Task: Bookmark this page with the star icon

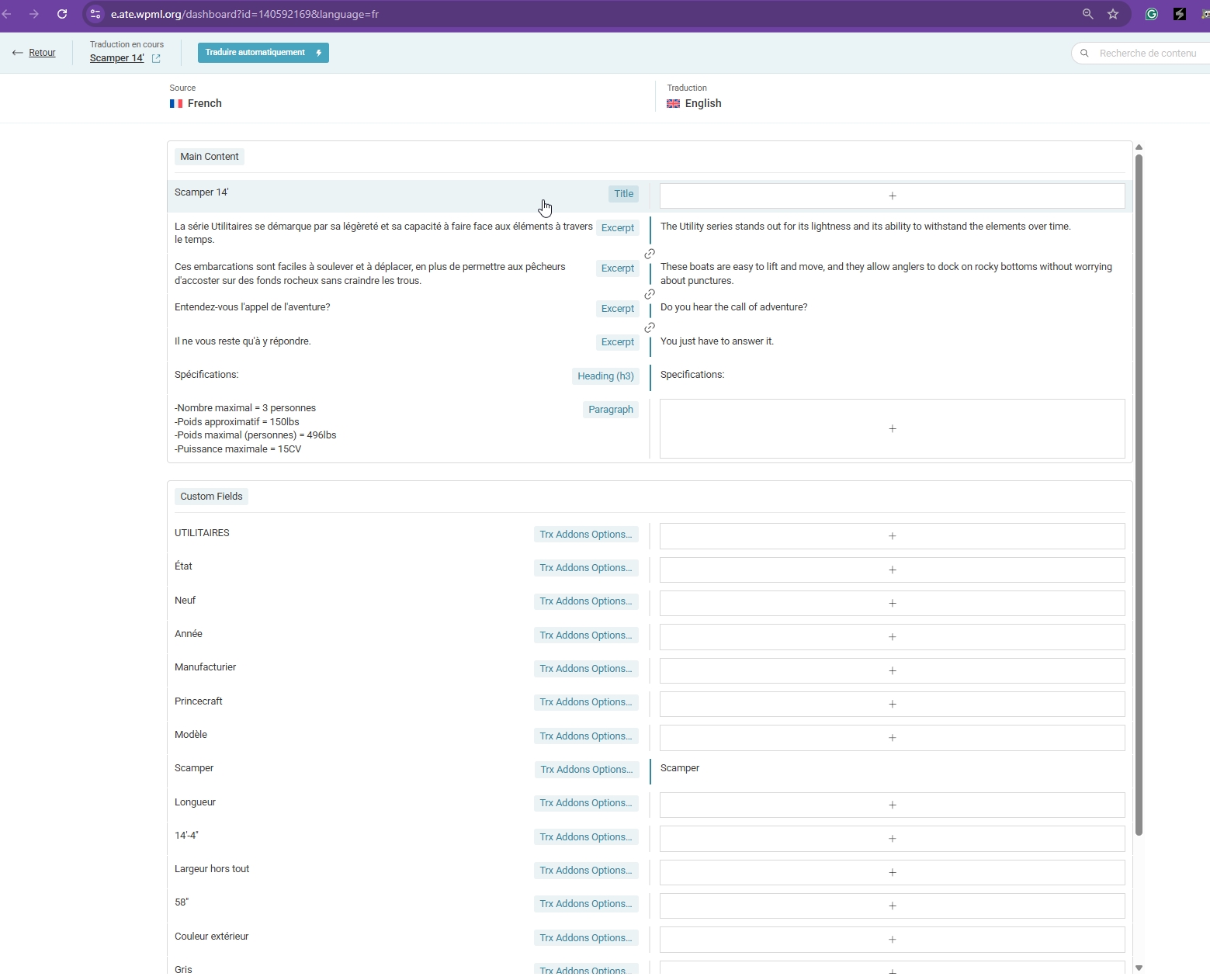Action: coord(1113,14)
